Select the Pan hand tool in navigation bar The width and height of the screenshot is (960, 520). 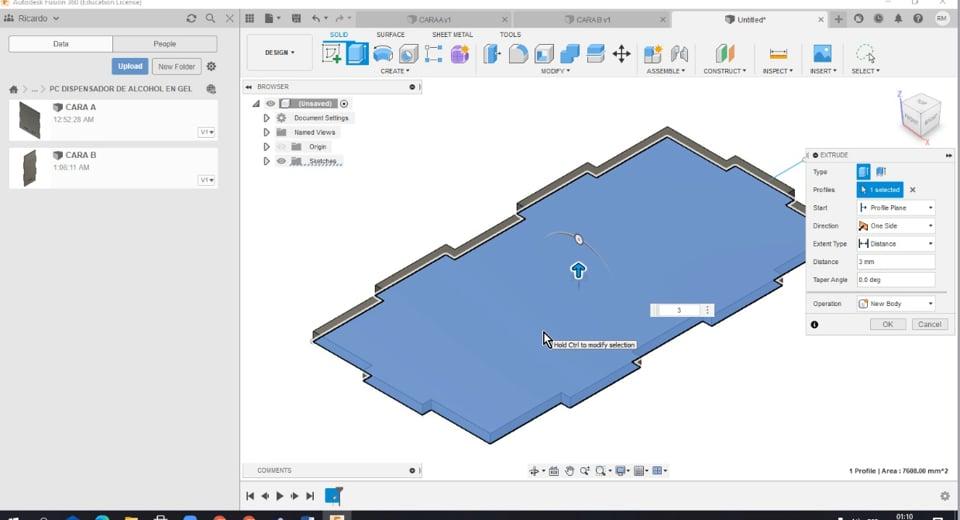[x=569, y=470]
